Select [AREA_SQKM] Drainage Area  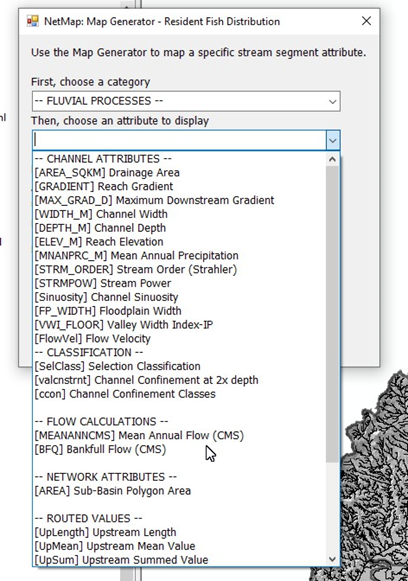(107, 173)
